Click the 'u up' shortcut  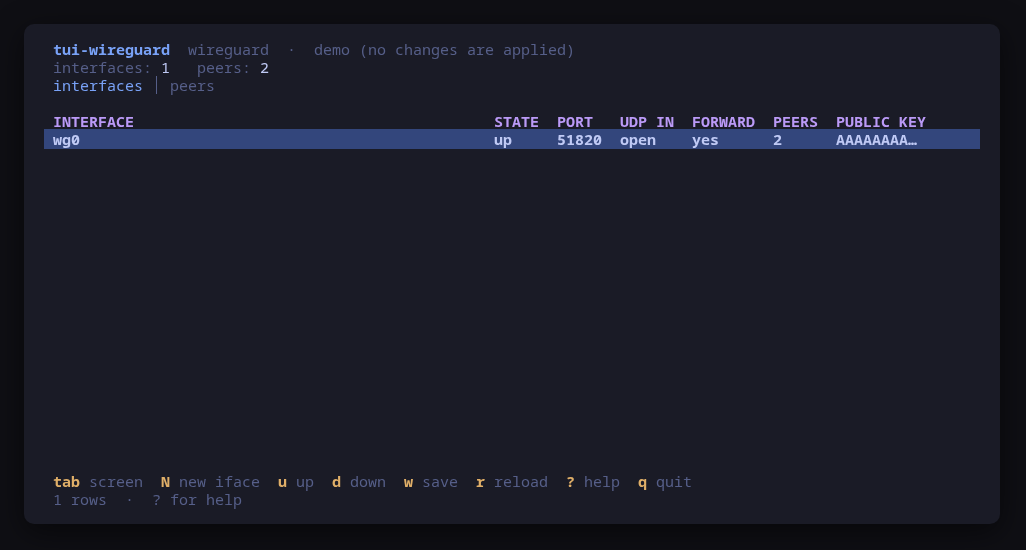tap(296, 482)
